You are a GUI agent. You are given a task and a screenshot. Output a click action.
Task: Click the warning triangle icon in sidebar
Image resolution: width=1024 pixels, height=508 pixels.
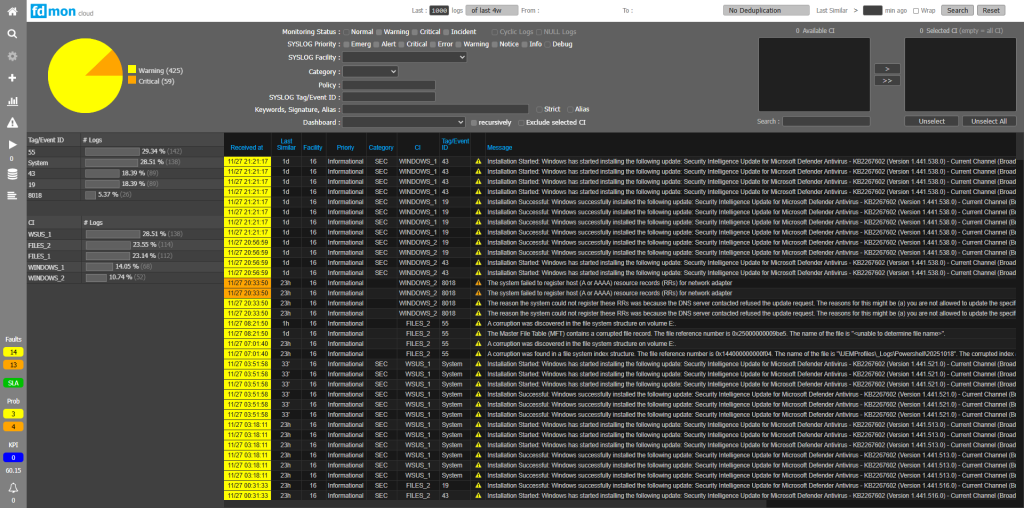[x=12, y=122]
